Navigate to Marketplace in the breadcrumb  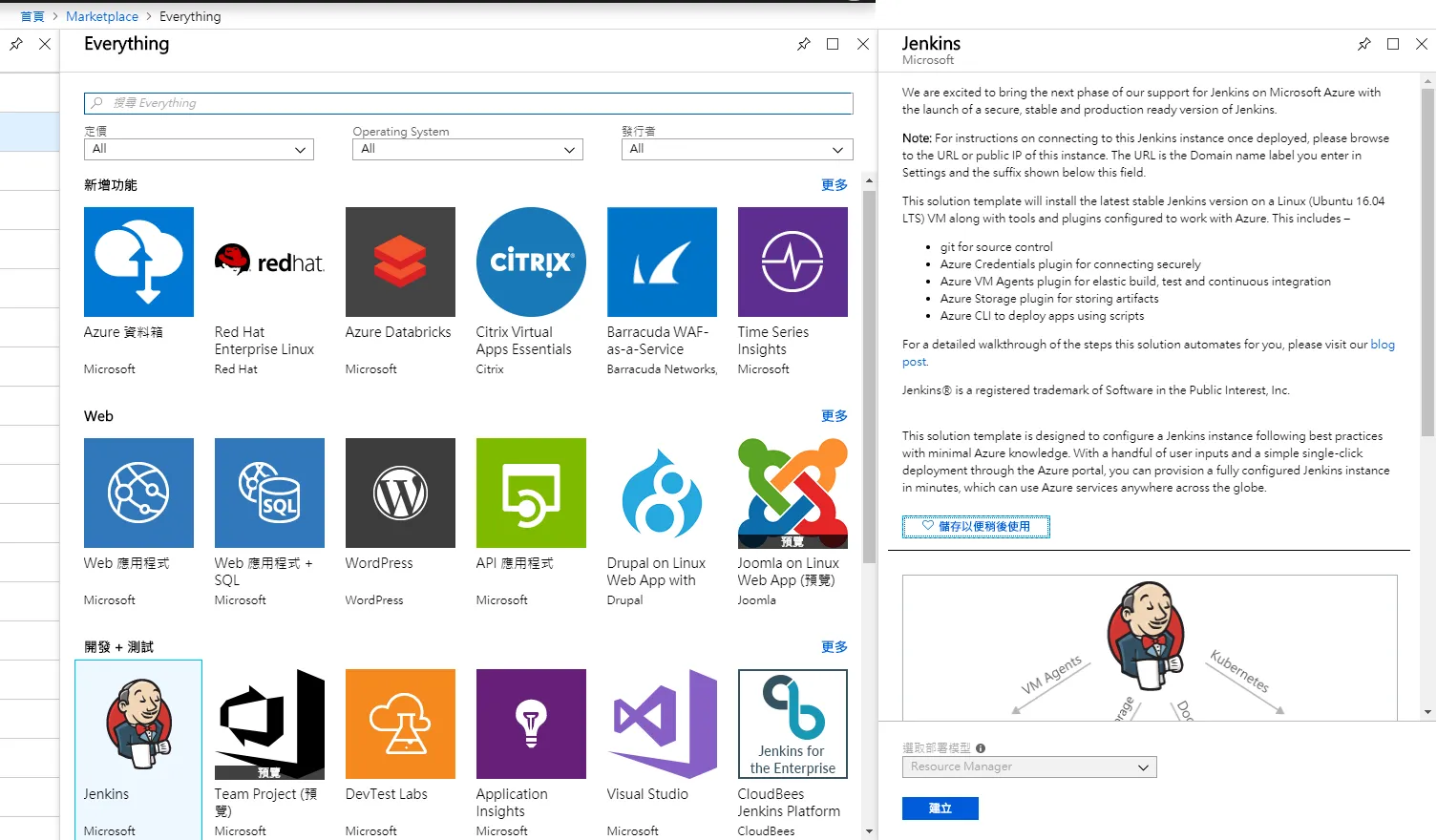coord(102,16)
